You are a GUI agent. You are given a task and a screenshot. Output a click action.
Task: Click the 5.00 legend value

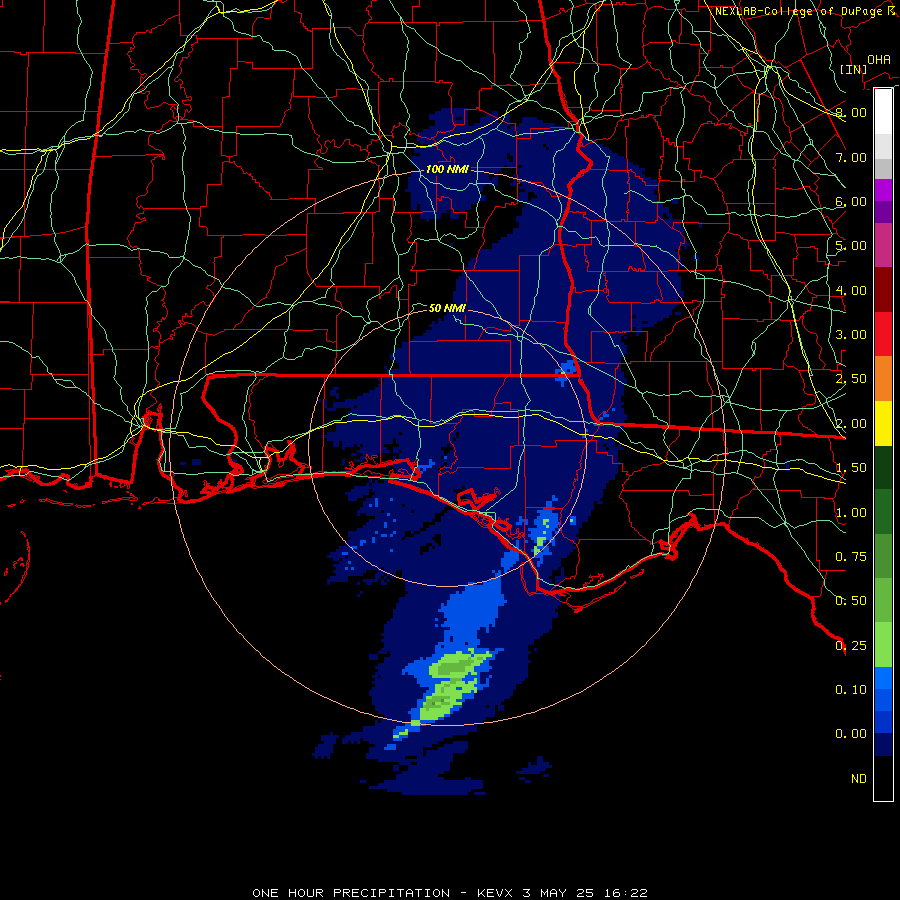(851, 246)
